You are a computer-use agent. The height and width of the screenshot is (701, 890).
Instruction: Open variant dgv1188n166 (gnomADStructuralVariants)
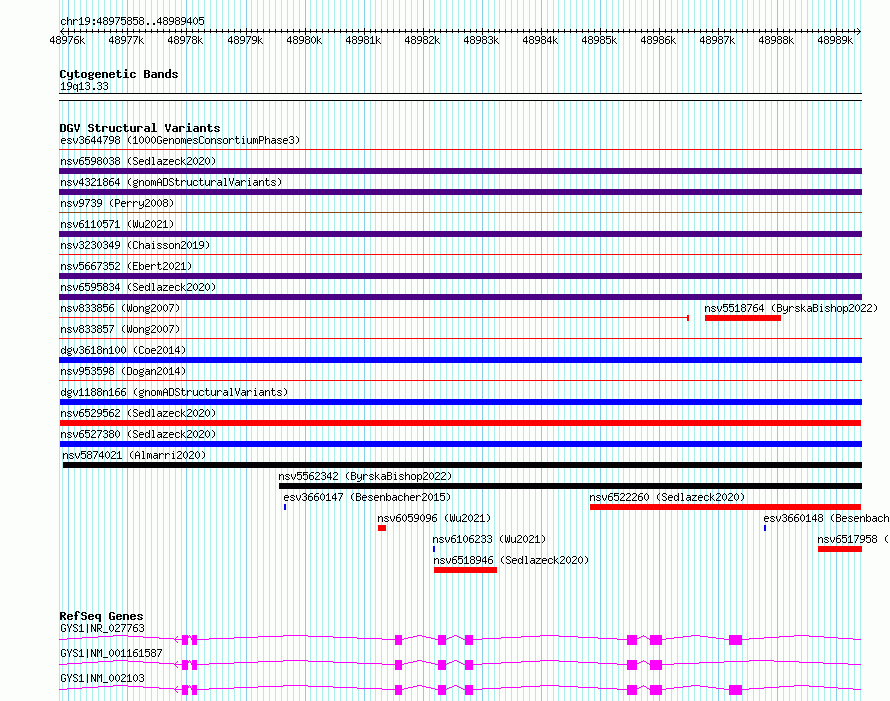pyautogui.click(x=174, y=392)
